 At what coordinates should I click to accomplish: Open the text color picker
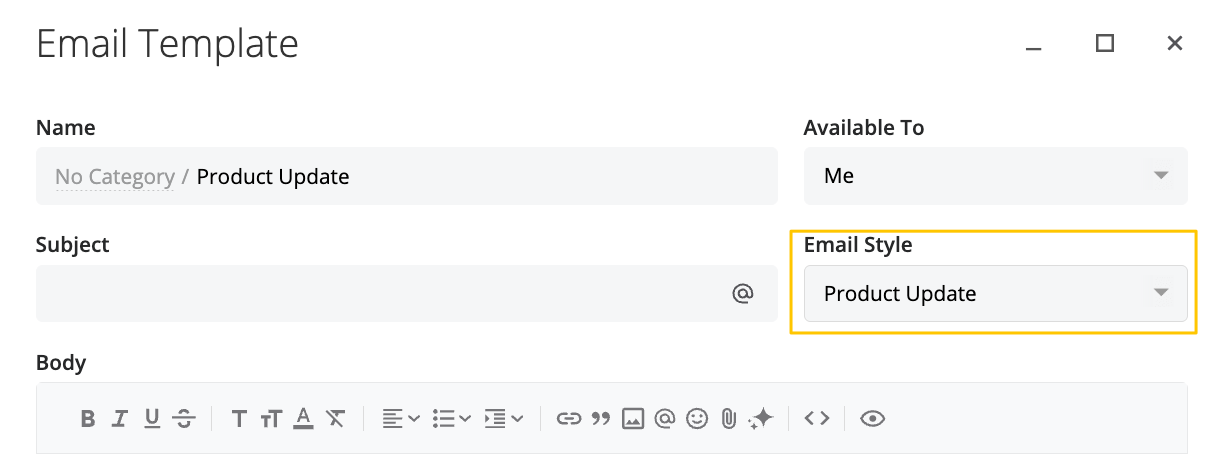(x=303, y=419)
